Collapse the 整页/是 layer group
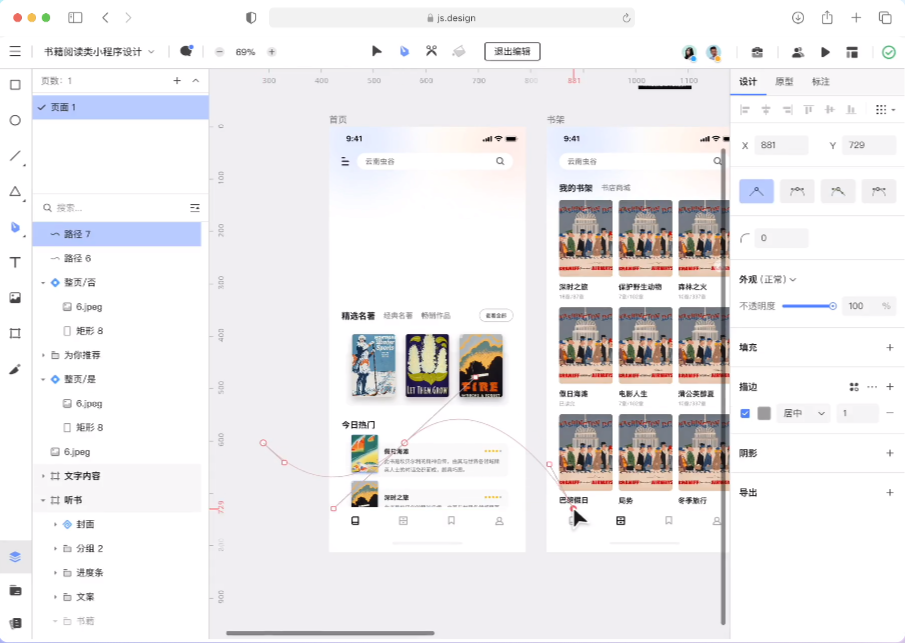This screenshot has width=905, height=643. [43, 379]
